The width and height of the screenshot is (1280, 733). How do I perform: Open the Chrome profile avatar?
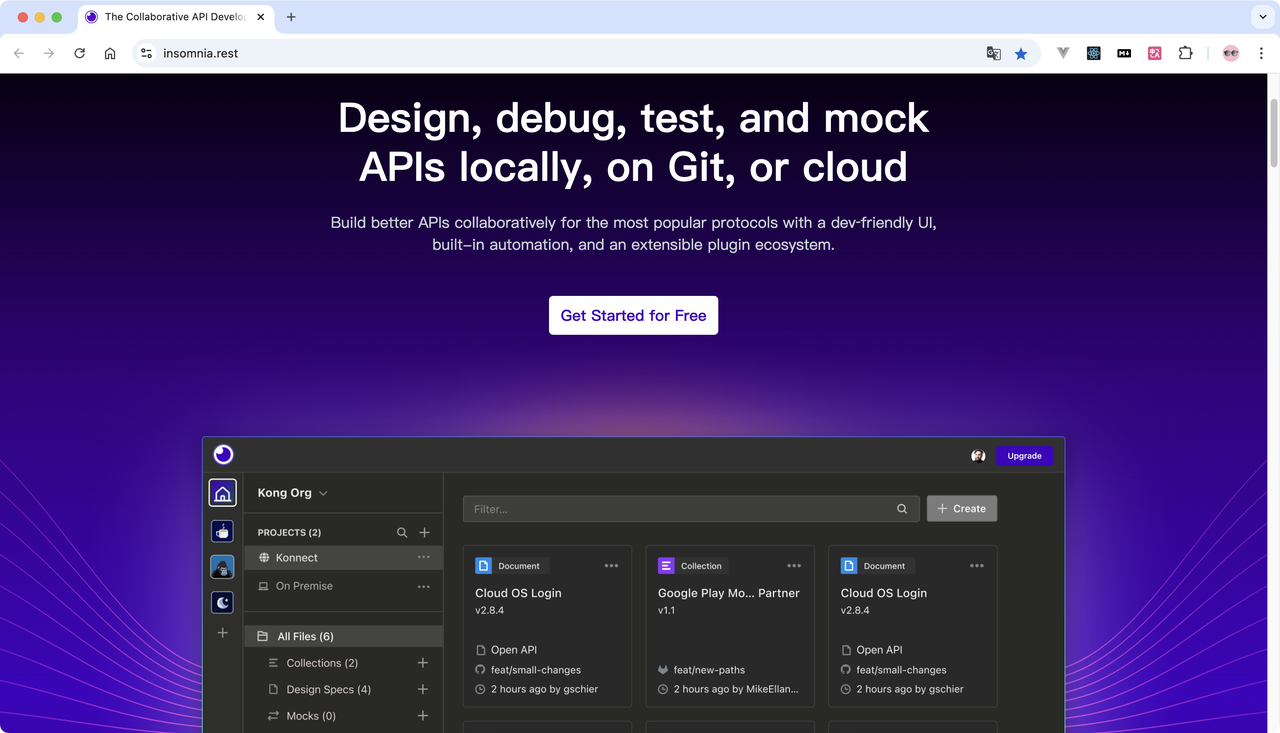[x=1231, y=53]
